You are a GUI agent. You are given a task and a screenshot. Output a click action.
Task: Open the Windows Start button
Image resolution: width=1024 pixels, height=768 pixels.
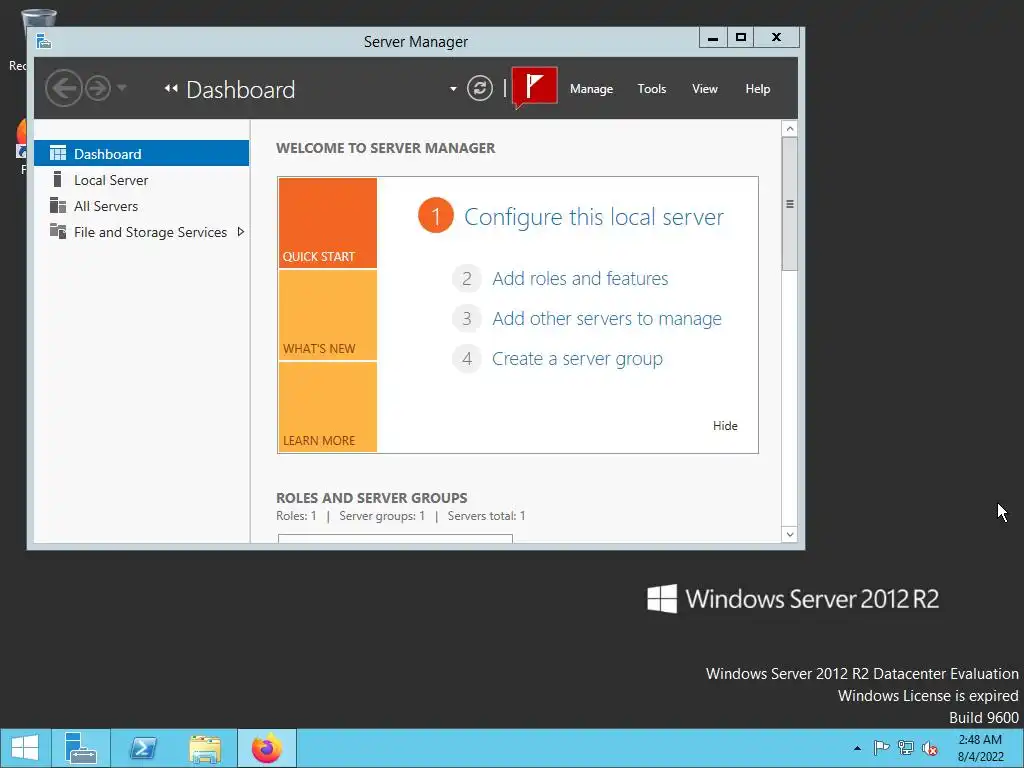point(25,748)
